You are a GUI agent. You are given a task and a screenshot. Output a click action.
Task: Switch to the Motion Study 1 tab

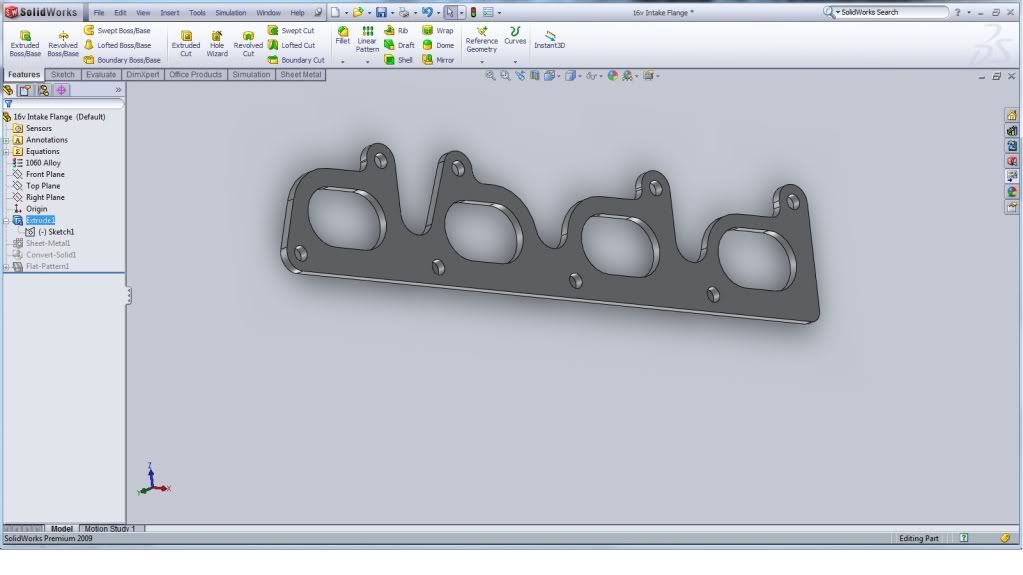(x=110, y=529)
